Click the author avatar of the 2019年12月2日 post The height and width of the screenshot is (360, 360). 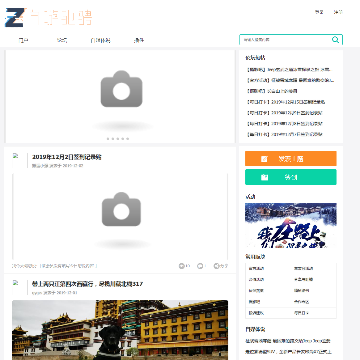[x=16, y=160]
